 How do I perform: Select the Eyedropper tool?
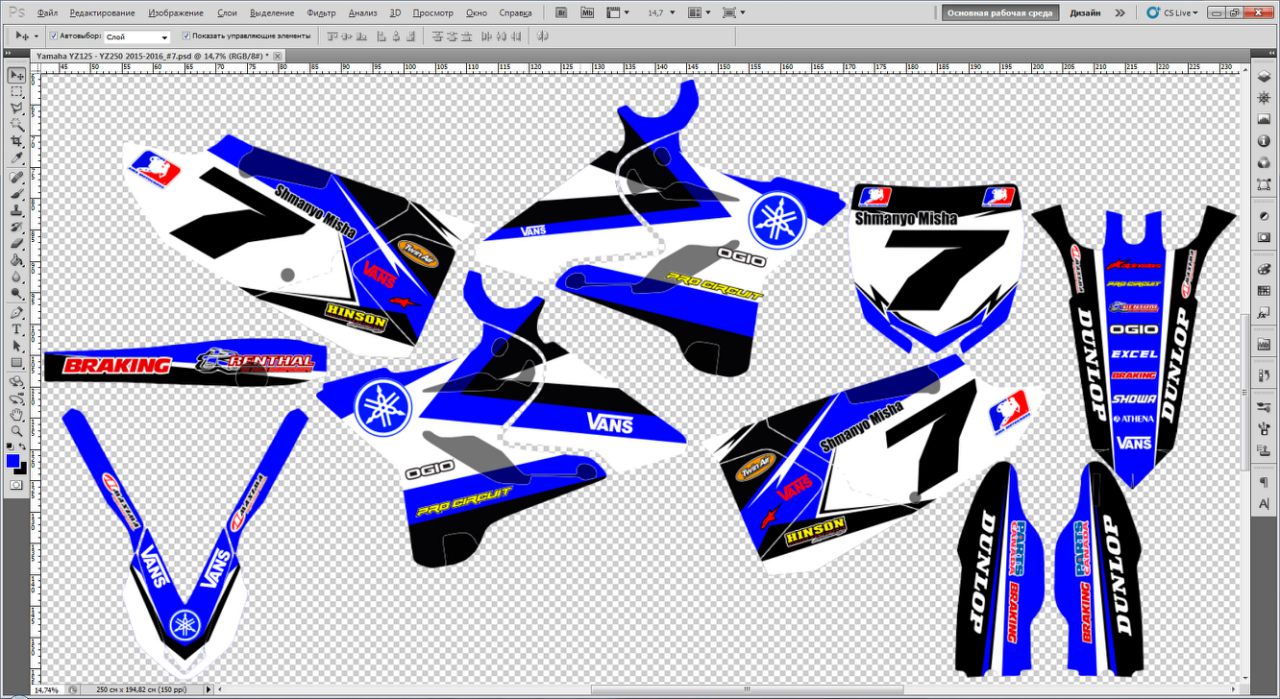click(x=17, y=159)
